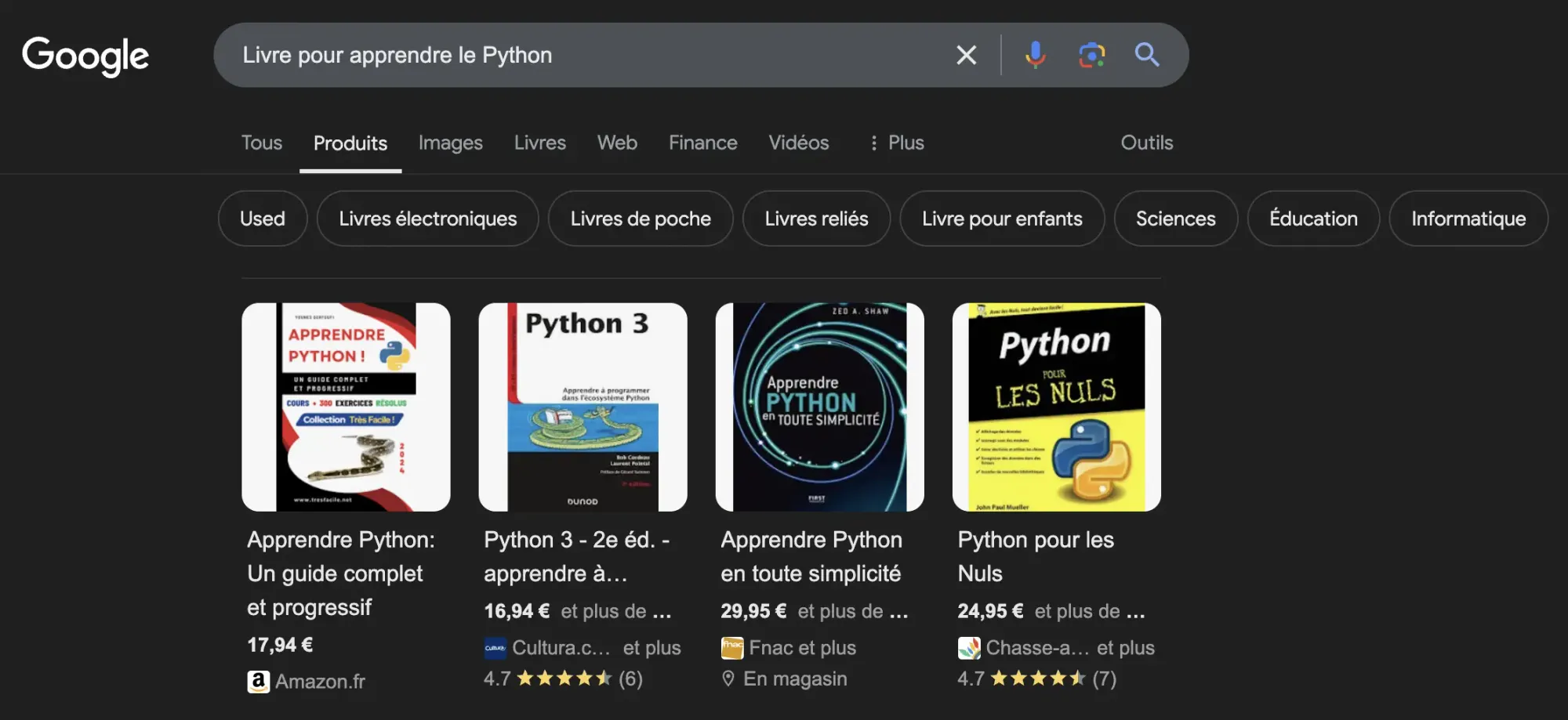Open the Plus tabs dropdown
1568x720 pixels.
tap(896, 143)
